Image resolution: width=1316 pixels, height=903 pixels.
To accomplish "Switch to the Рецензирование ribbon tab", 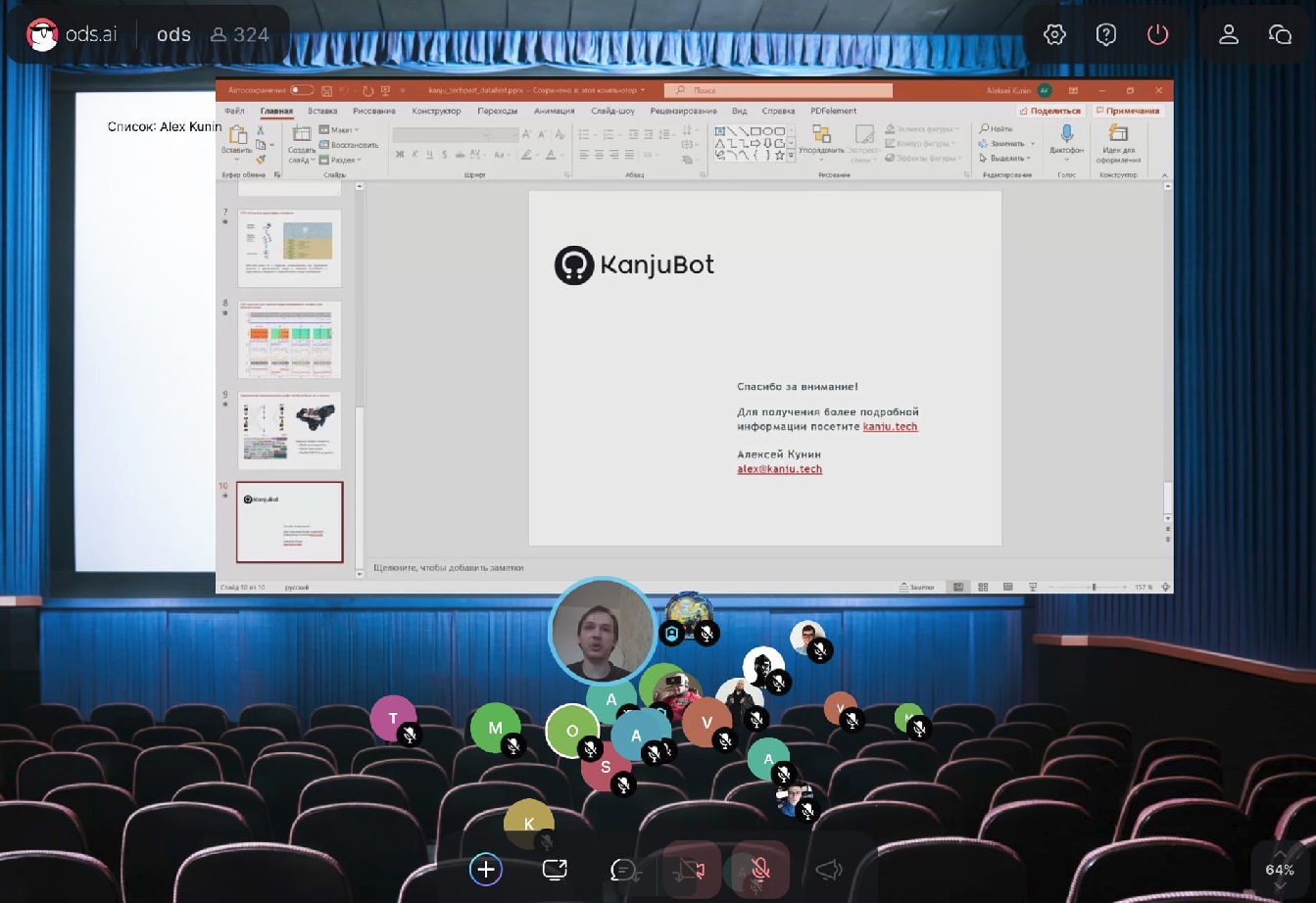I will (683, 111).
